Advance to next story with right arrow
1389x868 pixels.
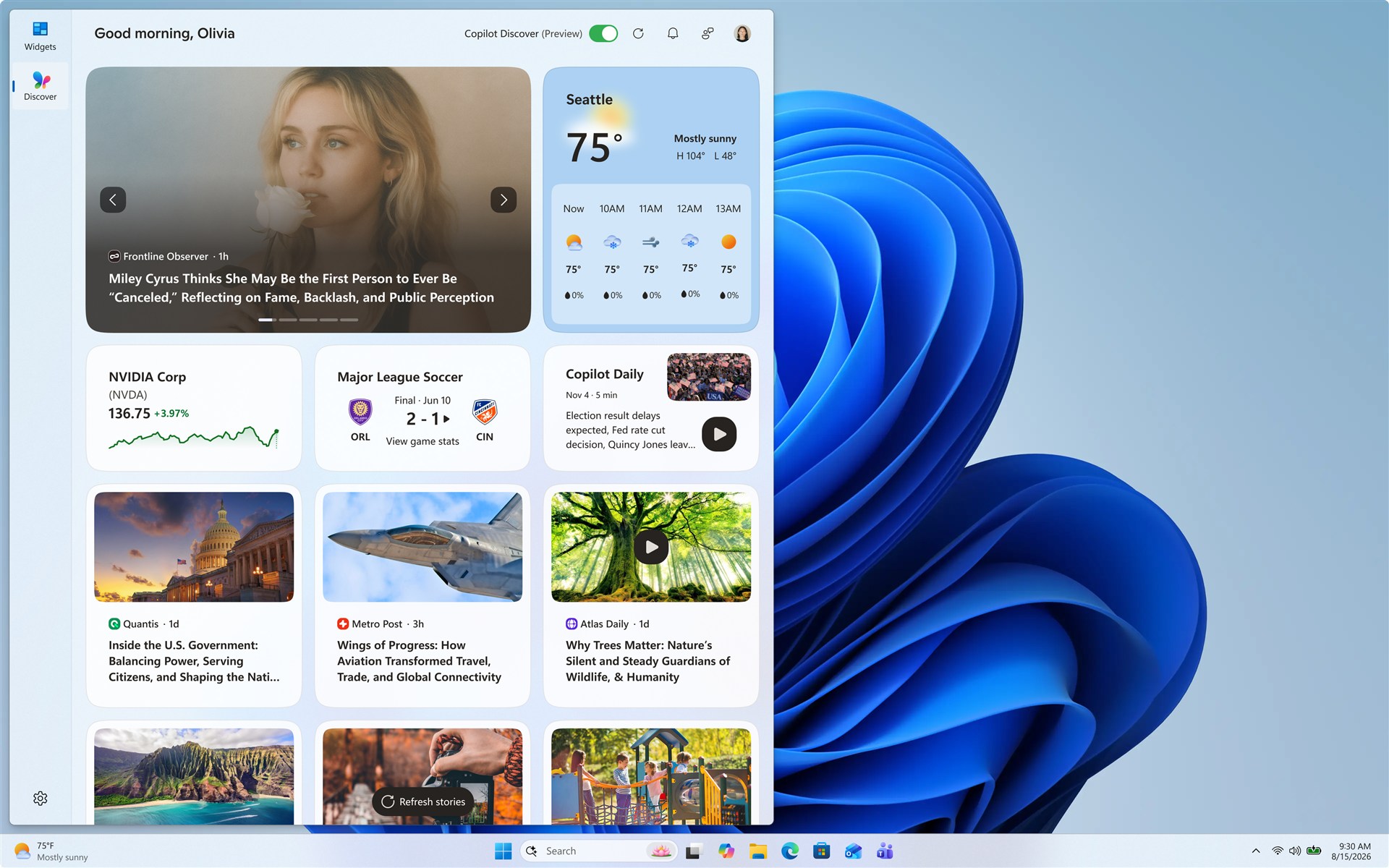point(504,200)
